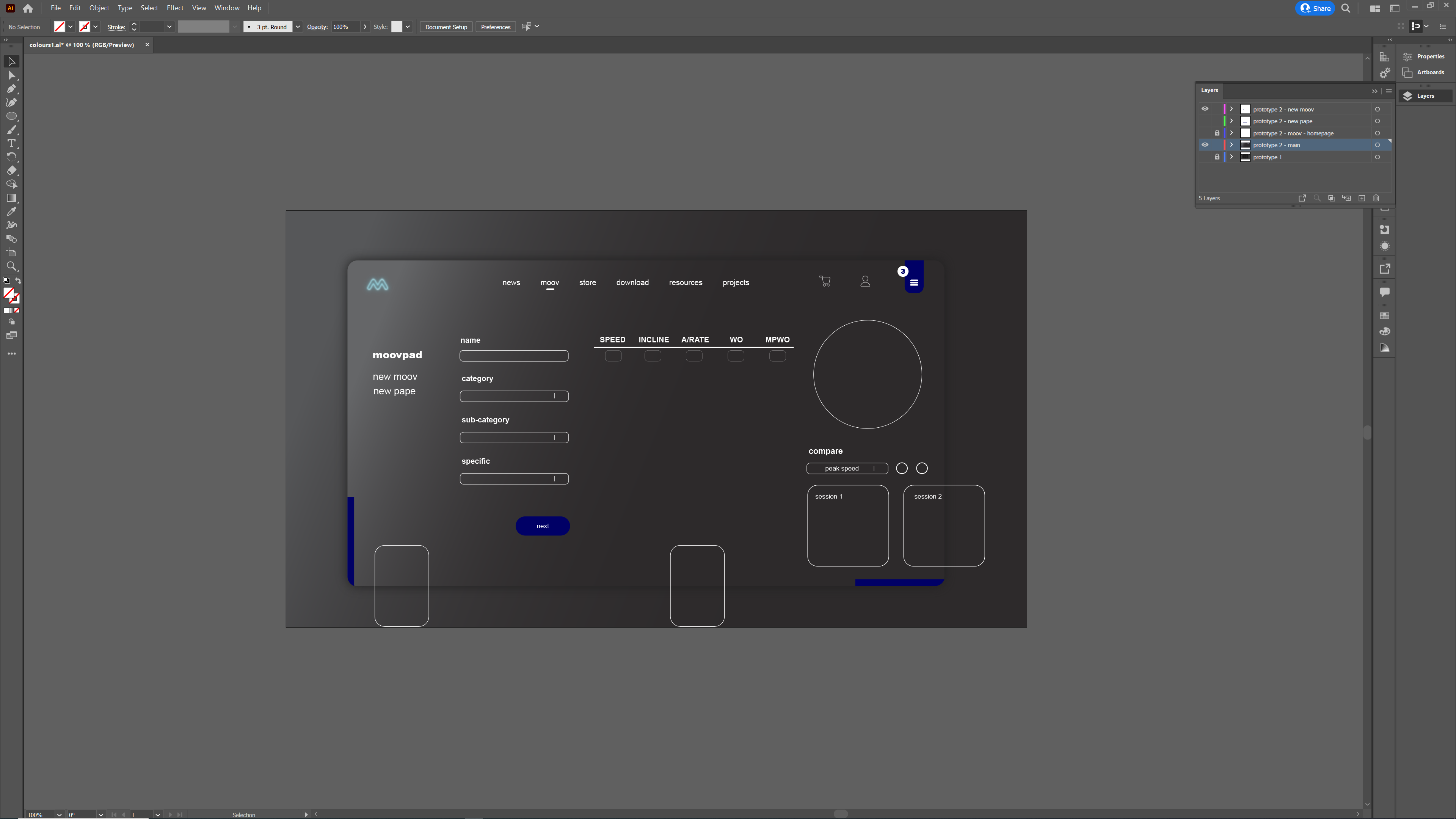Open the zoom level dropdown at 100%
The width and height of the screenshot is (1456, 819).
(x=59, y=814)
